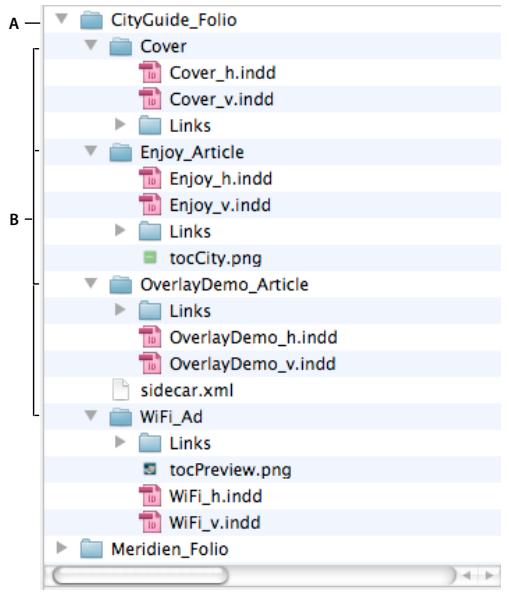Click the InDesign icon of OverlayDemo_v.indd
Screen dimensions: 509x592
[x=150, y=363]
